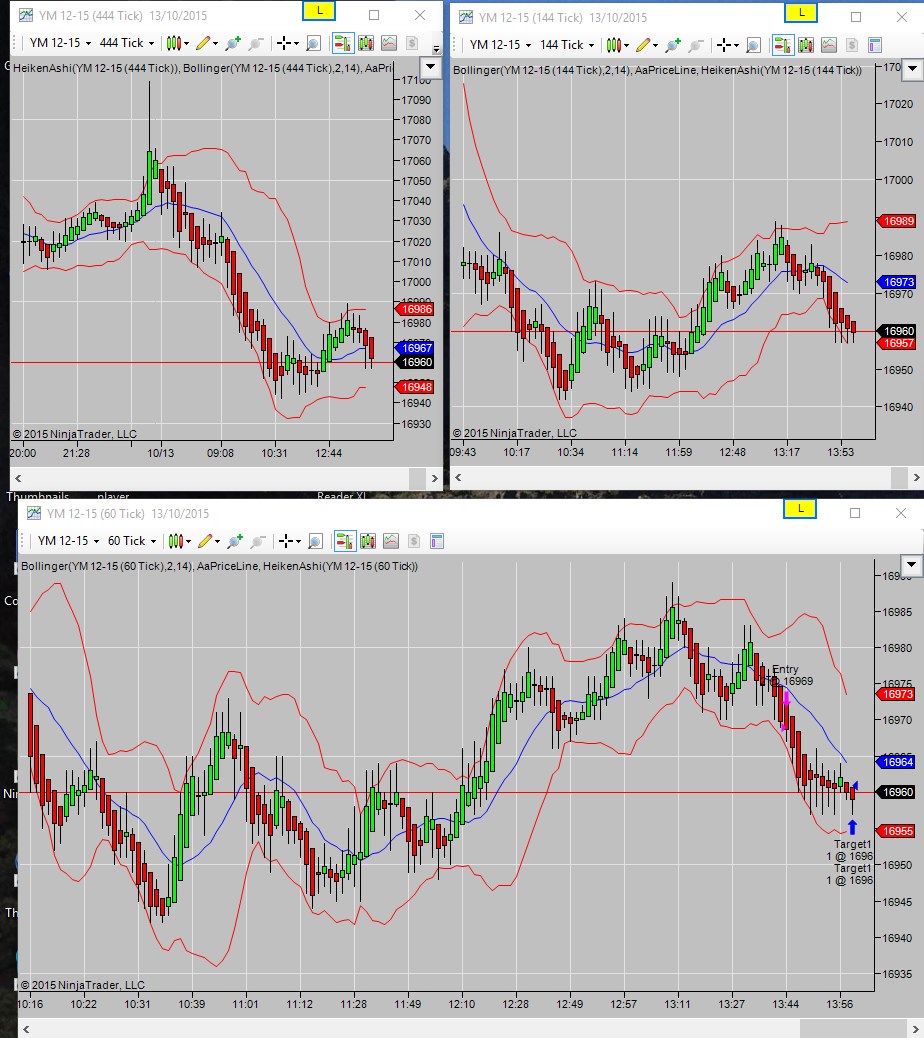The width and height of the screenshot is (924, 1038).
Task: Click yellow L link button in 144 Tick window
Action: pos(802,13)
